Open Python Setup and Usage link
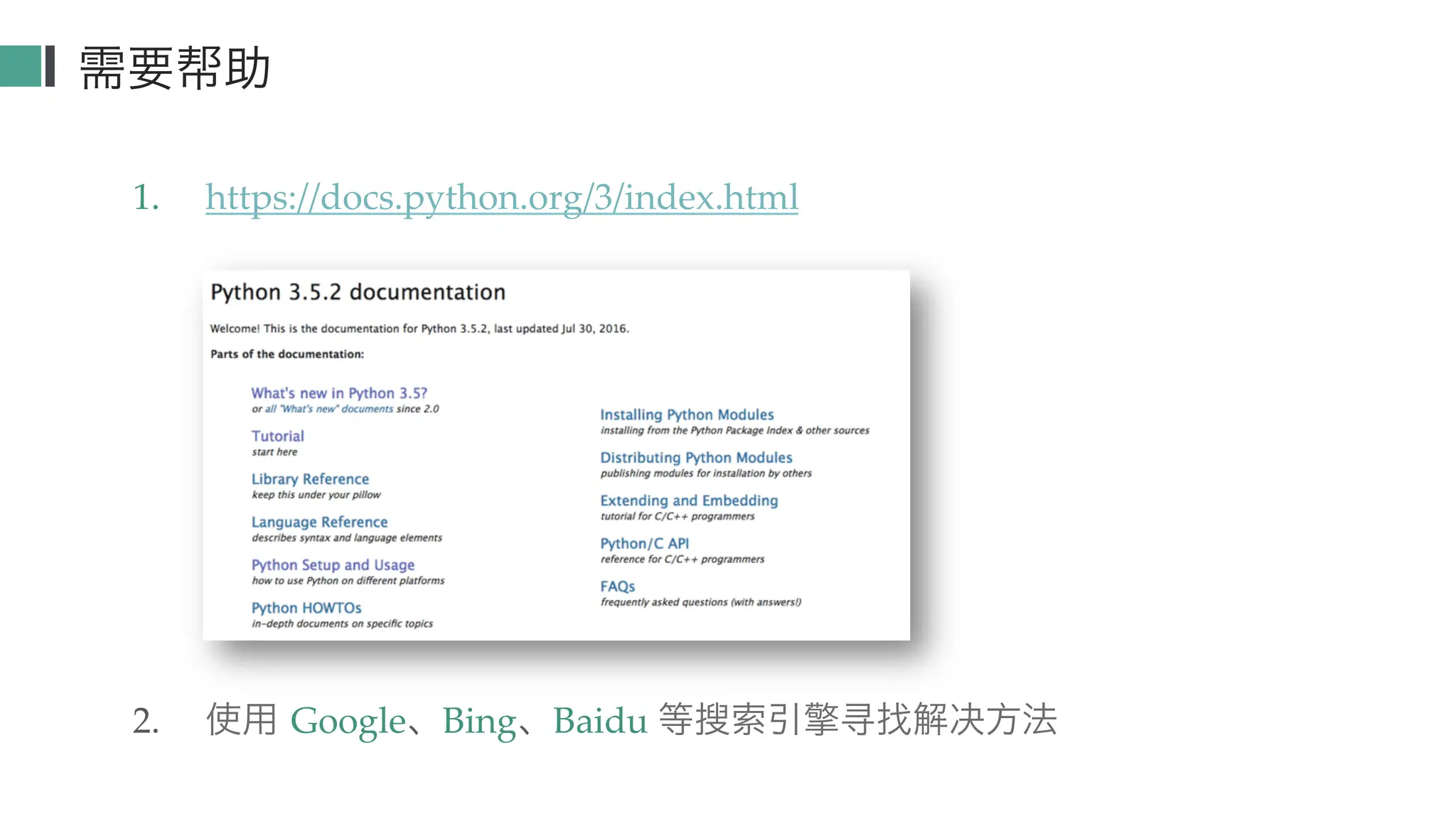Image resolution: width=1456 pixels, height=819 pixels. 333,565
